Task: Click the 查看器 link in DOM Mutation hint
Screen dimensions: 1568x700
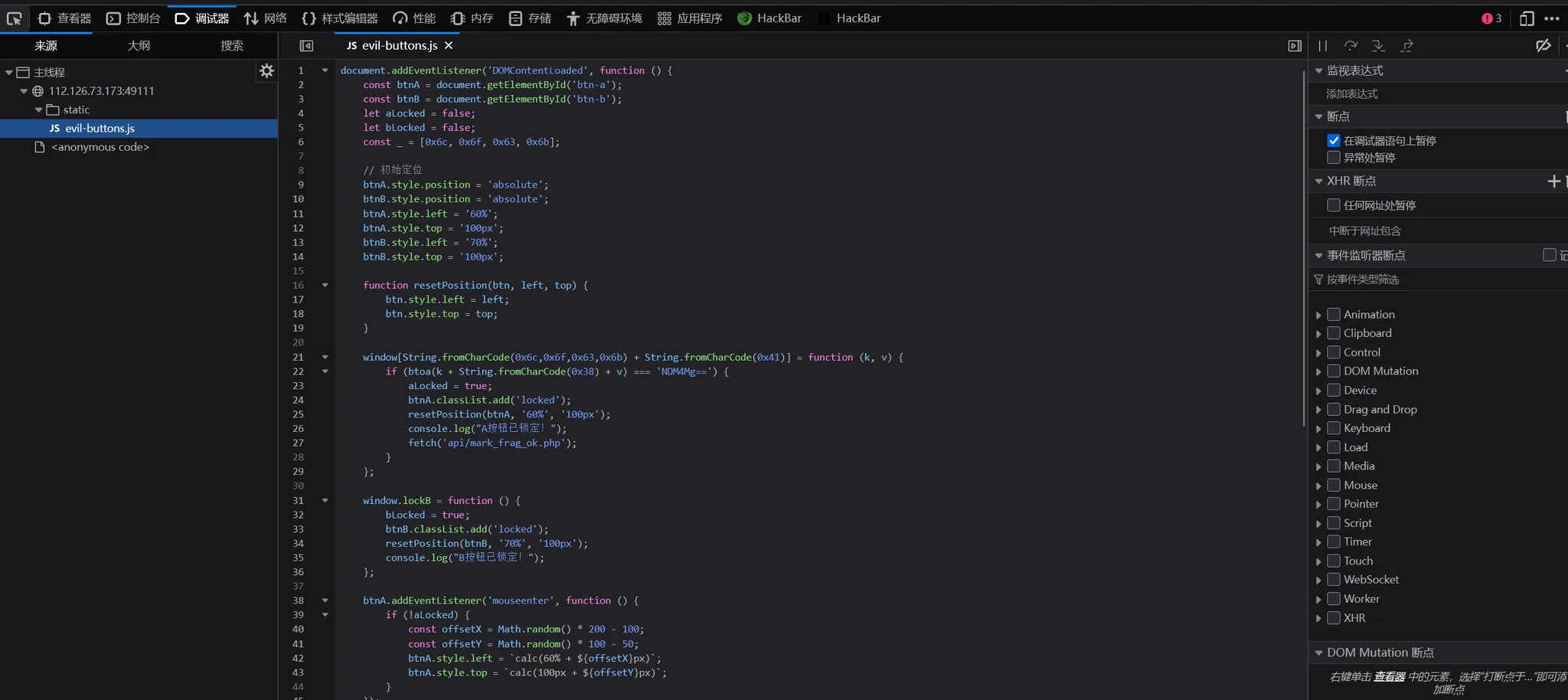Action: [1389, 676]
